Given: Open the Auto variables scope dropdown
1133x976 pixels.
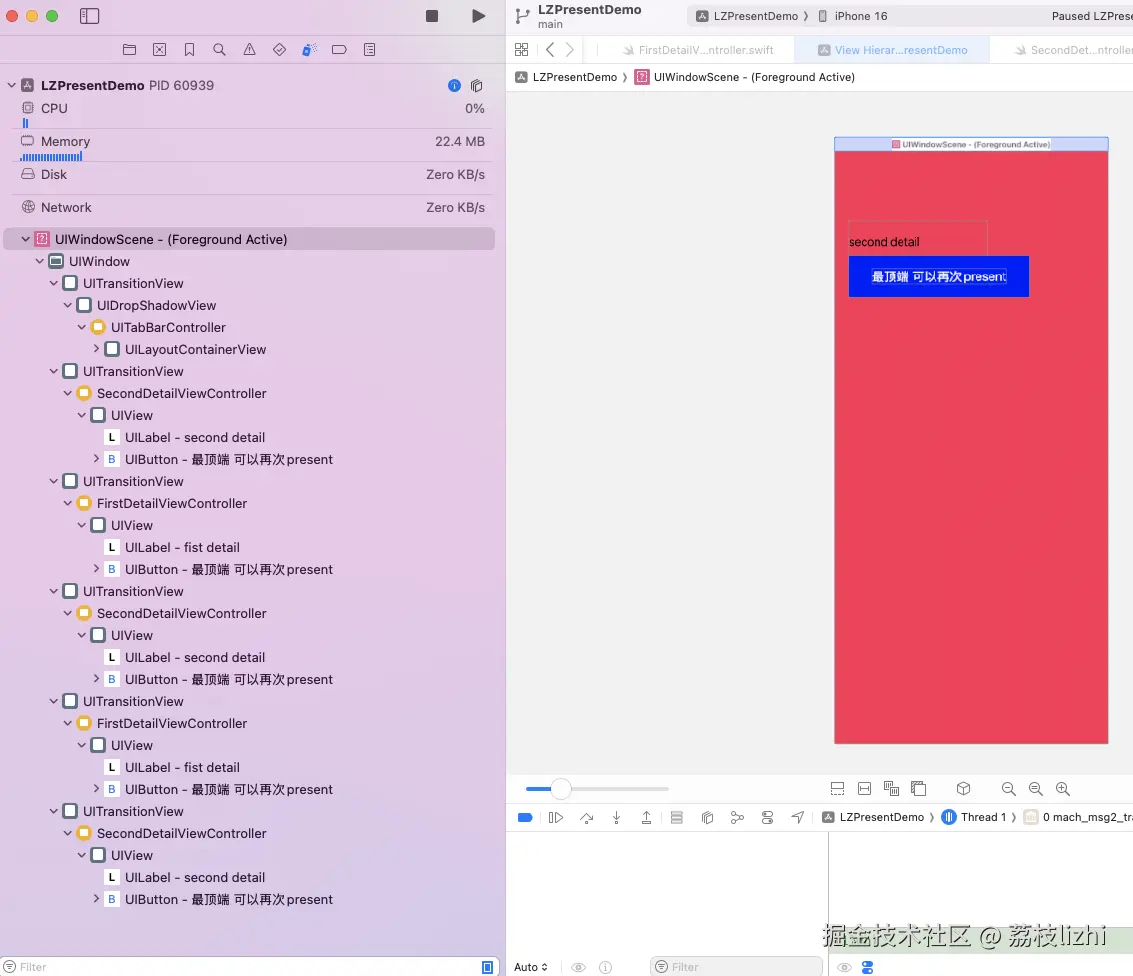Looking at the screenshot, I should (531, 967).
